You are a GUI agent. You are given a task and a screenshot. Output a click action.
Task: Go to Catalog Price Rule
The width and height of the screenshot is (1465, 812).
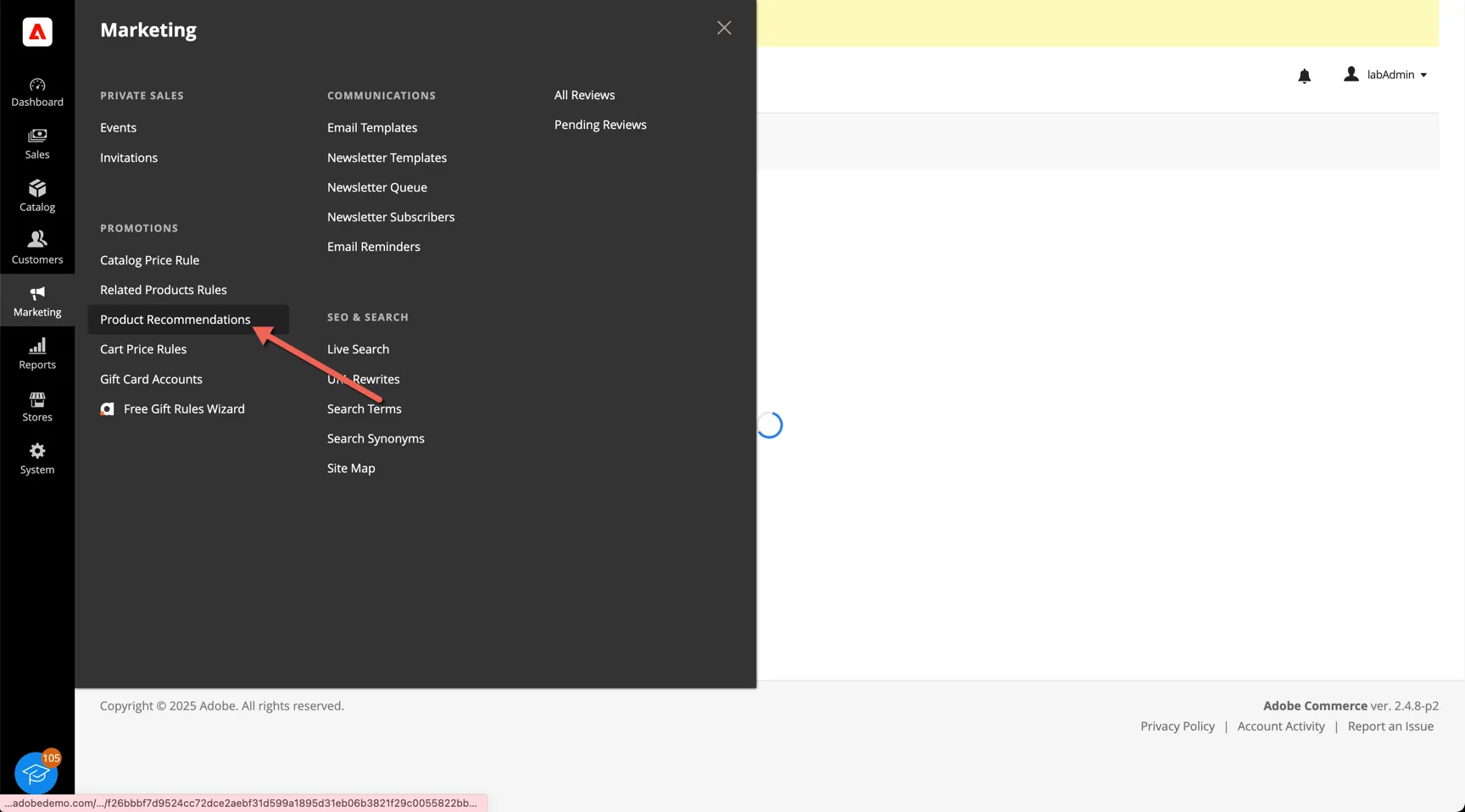coord(149,260)
